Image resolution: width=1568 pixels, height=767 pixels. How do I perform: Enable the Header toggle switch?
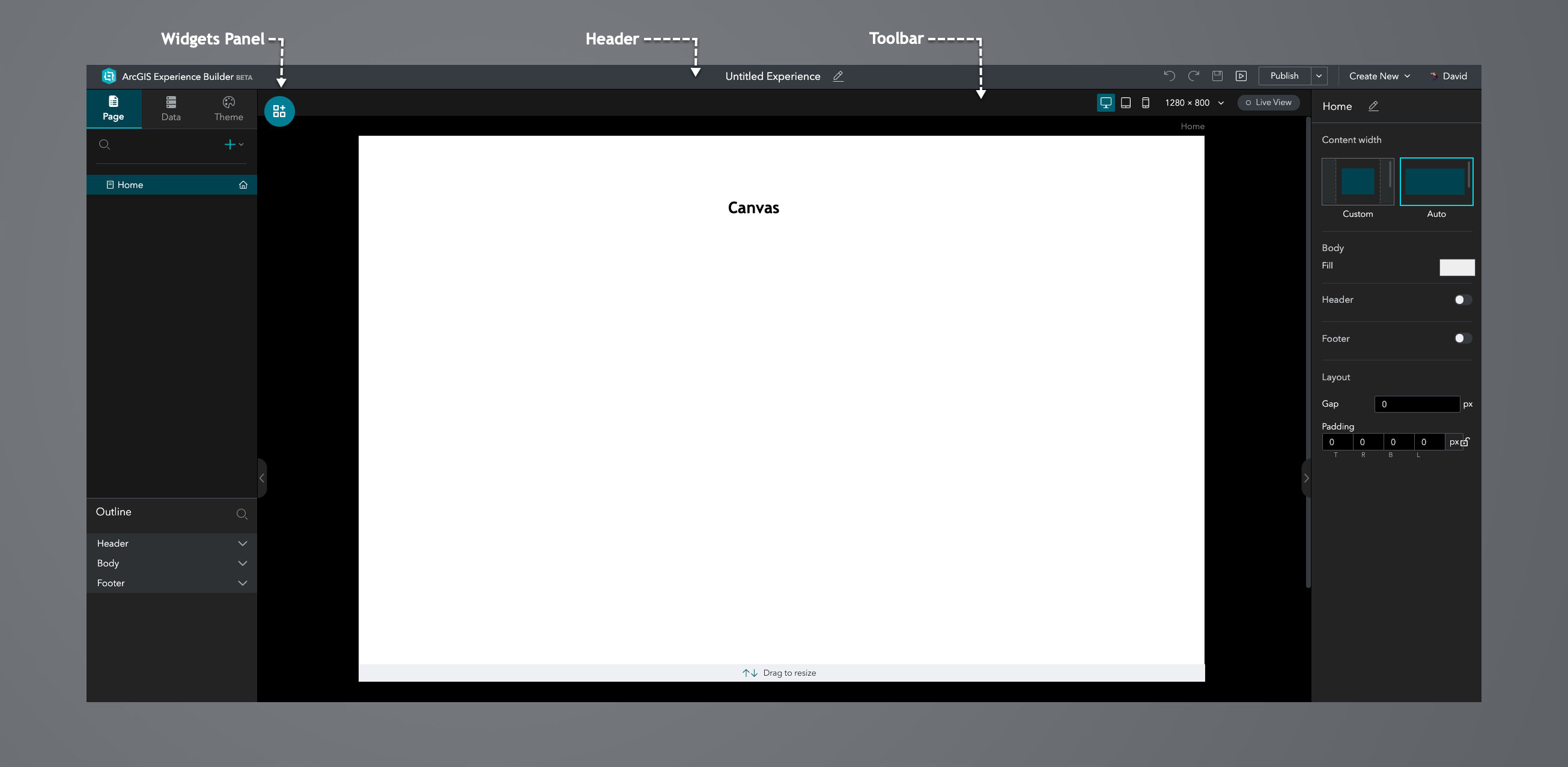1463,300
